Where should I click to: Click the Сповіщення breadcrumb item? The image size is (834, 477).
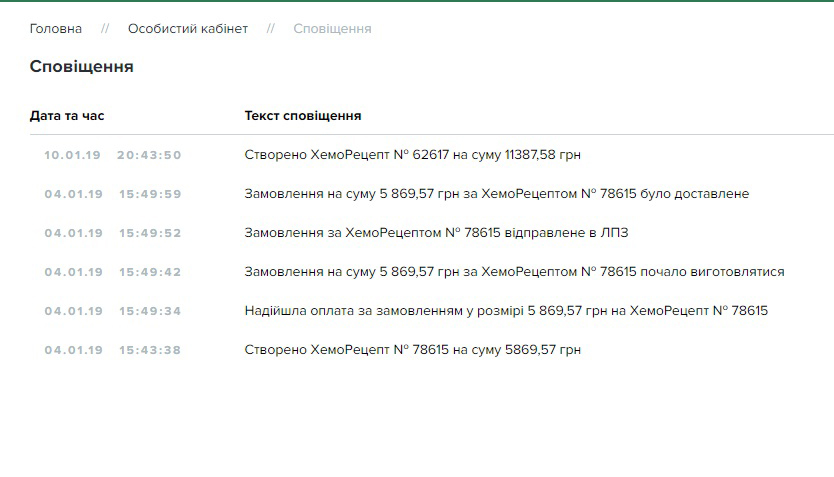click(x=332, y=29)
